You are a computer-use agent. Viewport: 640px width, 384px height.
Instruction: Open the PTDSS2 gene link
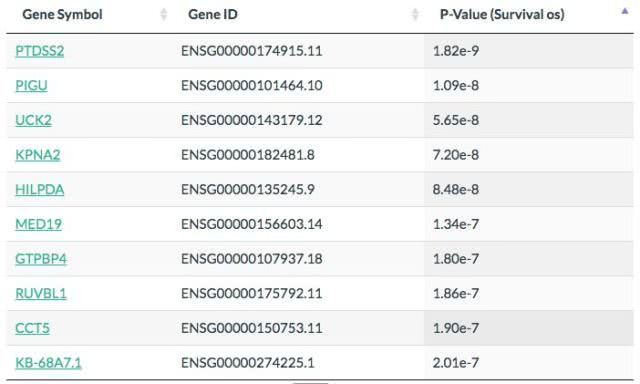pos(40,51)
